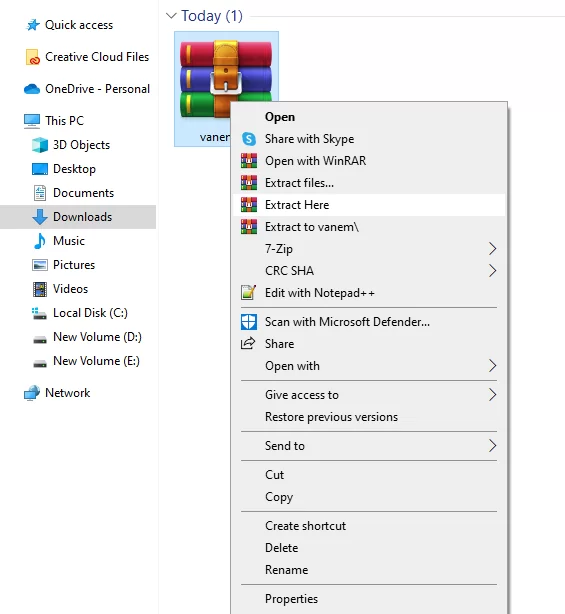Image resolution: width=565 pixels, height=614 pixels.
Task: Click the Videos filmstrip icon
Action: (x=40, y=289)
